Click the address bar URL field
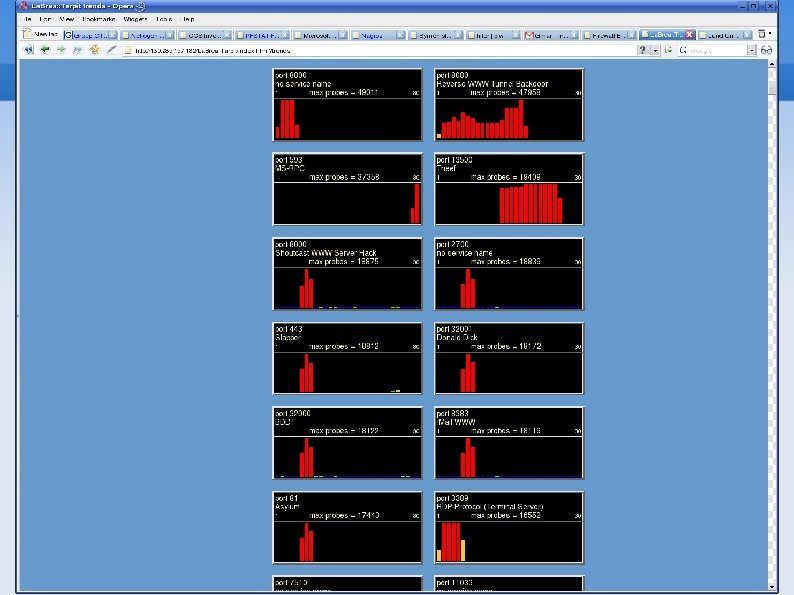Screen dimensions: 794x595 pyautogui.click(x=380, y=50)
